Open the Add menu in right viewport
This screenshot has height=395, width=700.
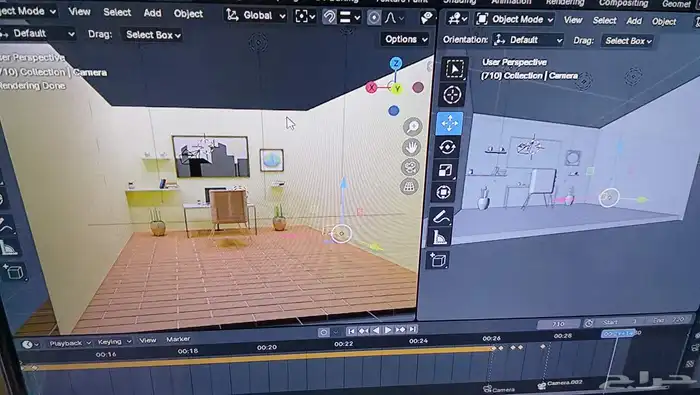tap(634, 21)
